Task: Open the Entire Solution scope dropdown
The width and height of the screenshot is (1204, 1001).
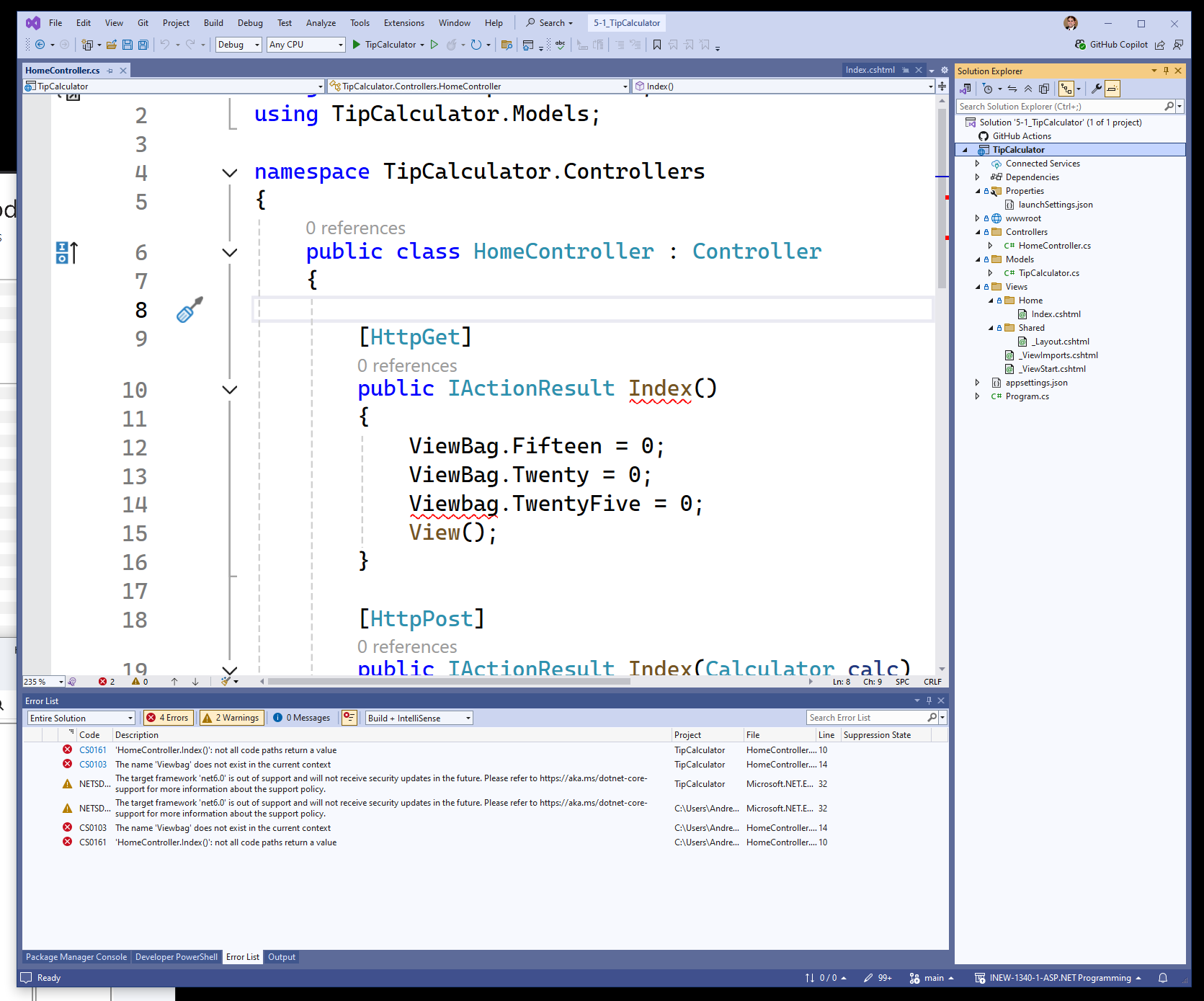Action: coord(81,718)
